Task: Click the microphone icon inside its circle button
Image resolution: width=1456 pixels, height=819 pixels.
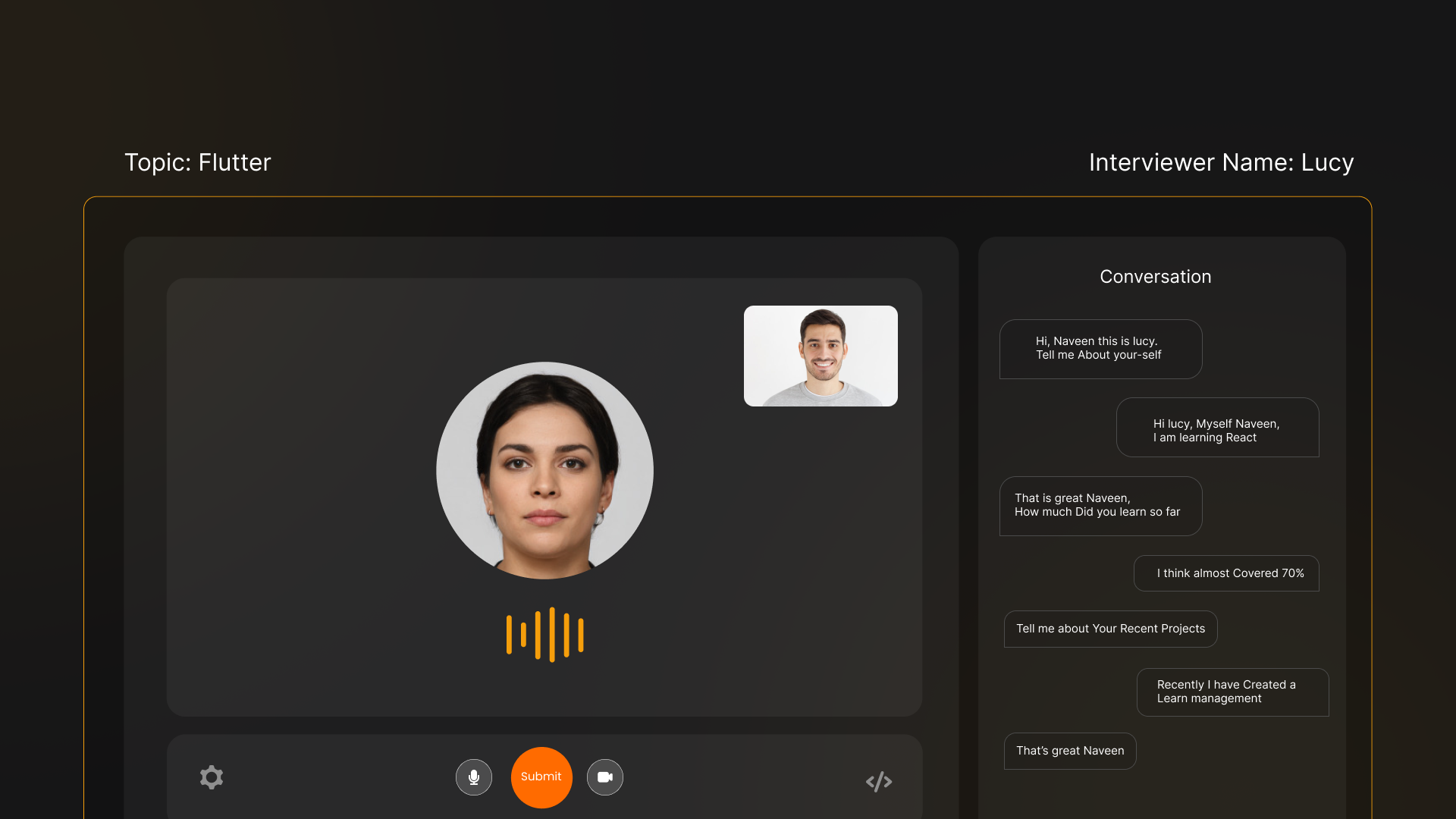Action: [473, 777]
